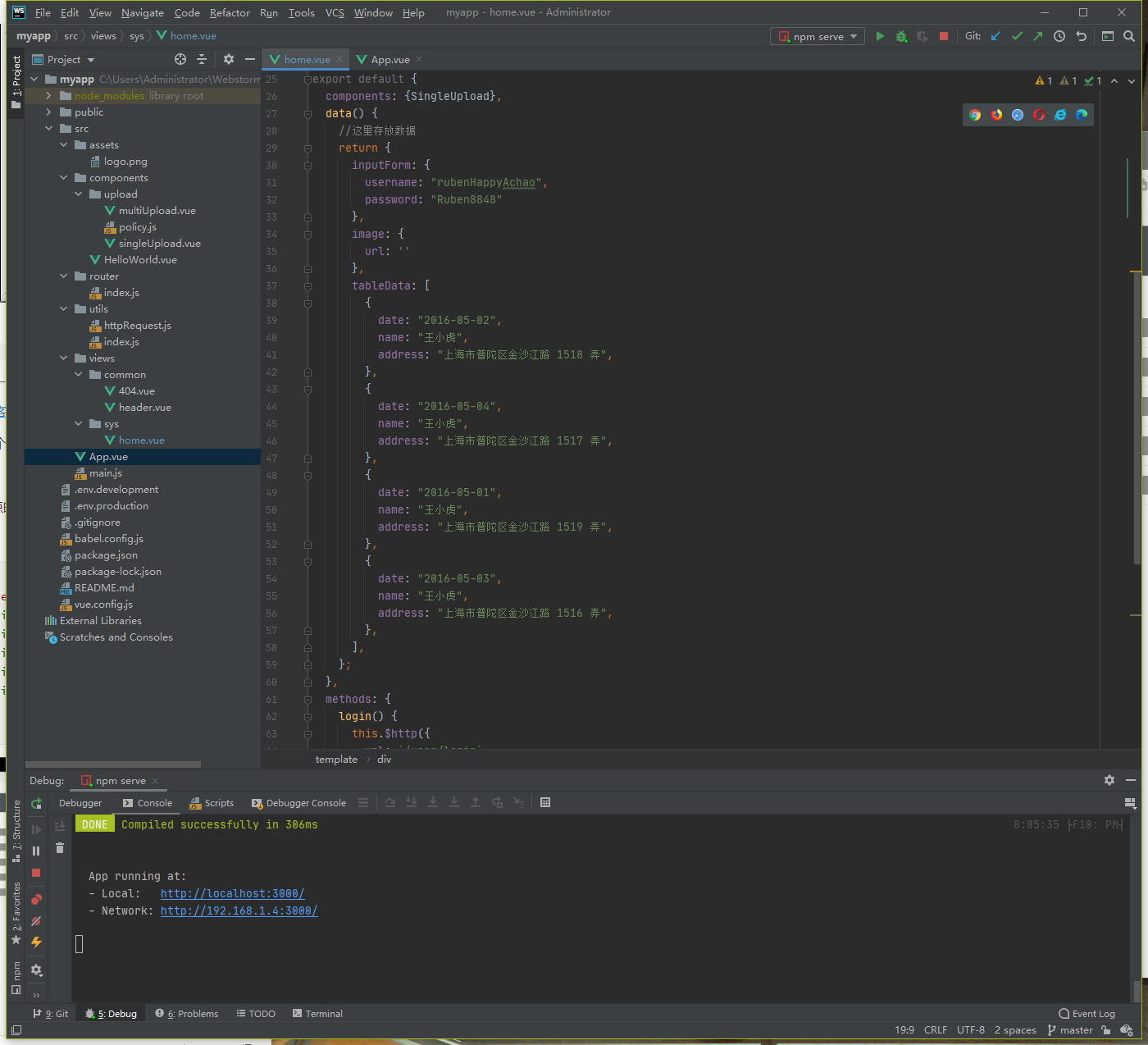1148x1045 pixels.
Task: Open in Chrome browser icon
Action: pos(975,115)
